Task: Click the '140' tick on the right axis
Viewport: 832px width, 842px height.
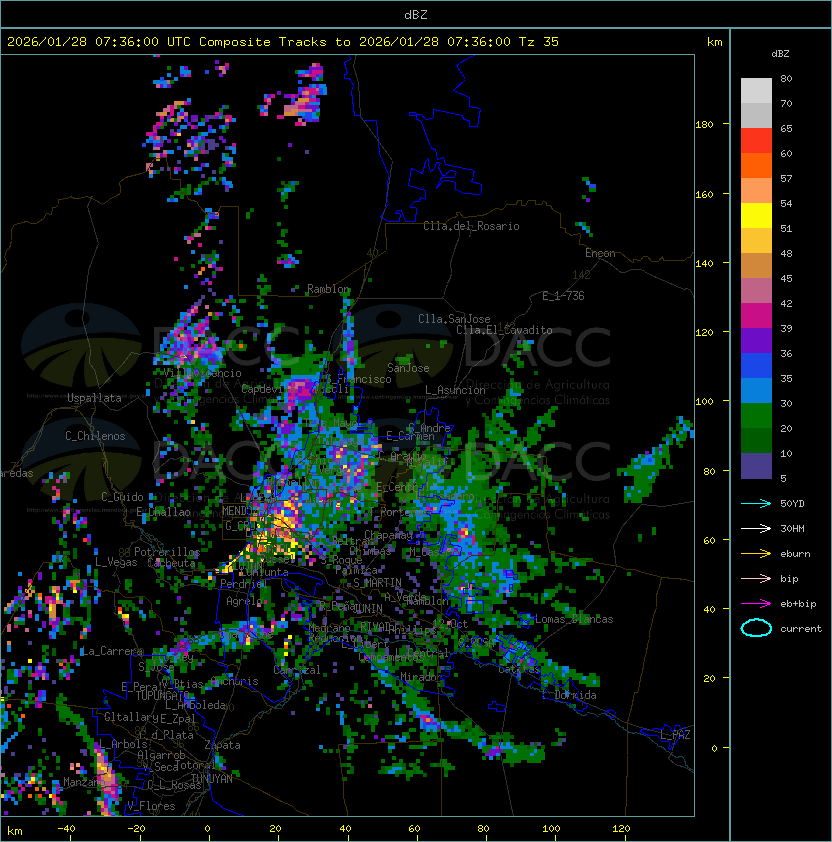Action: [x=704, y=263]
